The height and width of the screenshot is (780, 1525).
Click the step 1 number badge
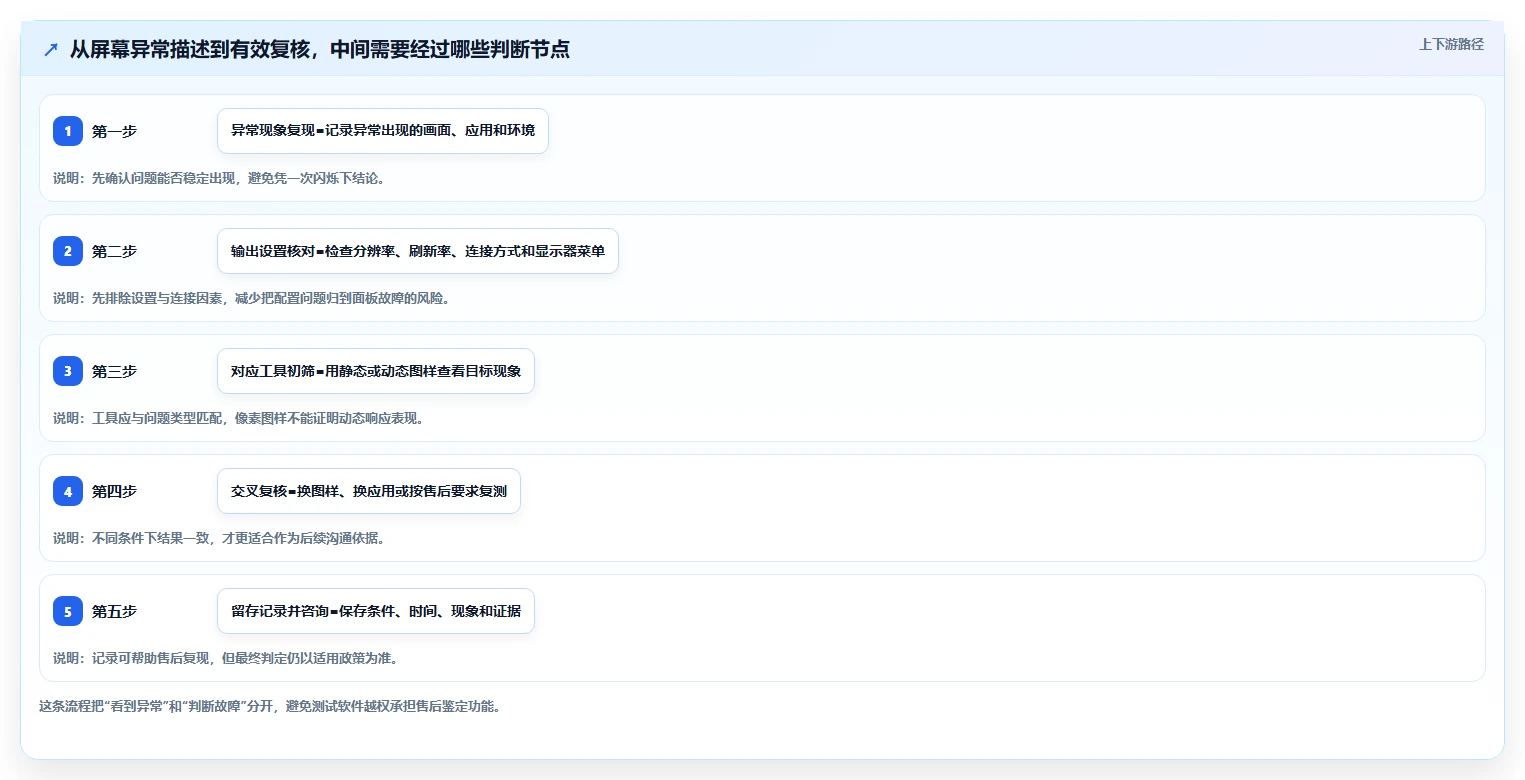pos(68,131)
